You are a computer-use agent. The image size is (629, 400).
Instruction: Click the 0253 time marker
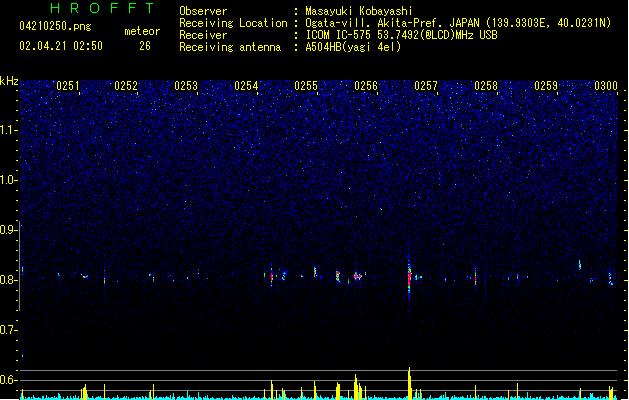[186, 86]
